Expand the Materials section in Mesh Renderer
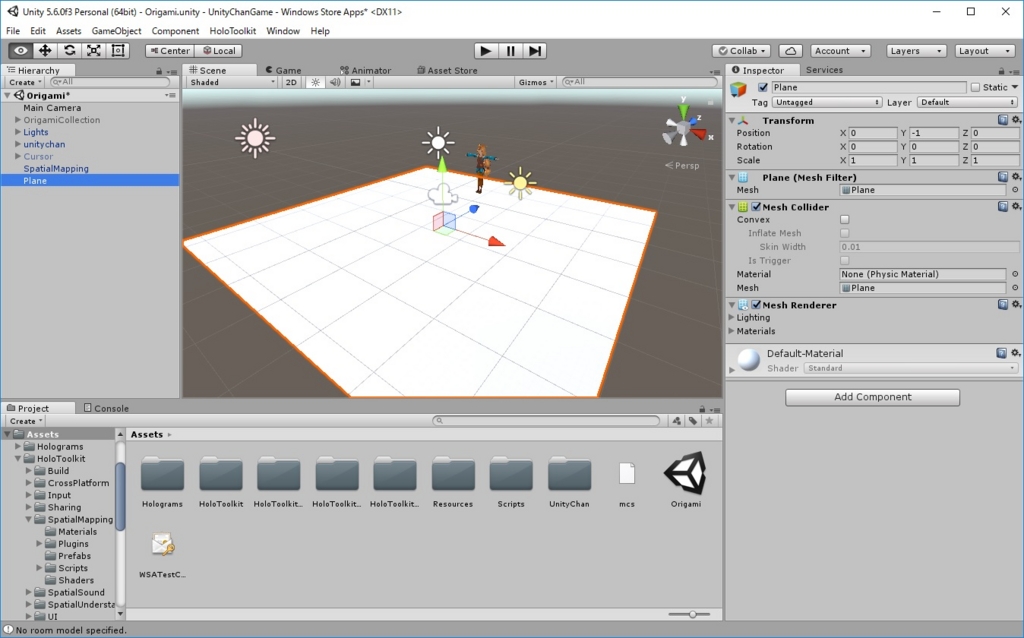 point(731,331)
